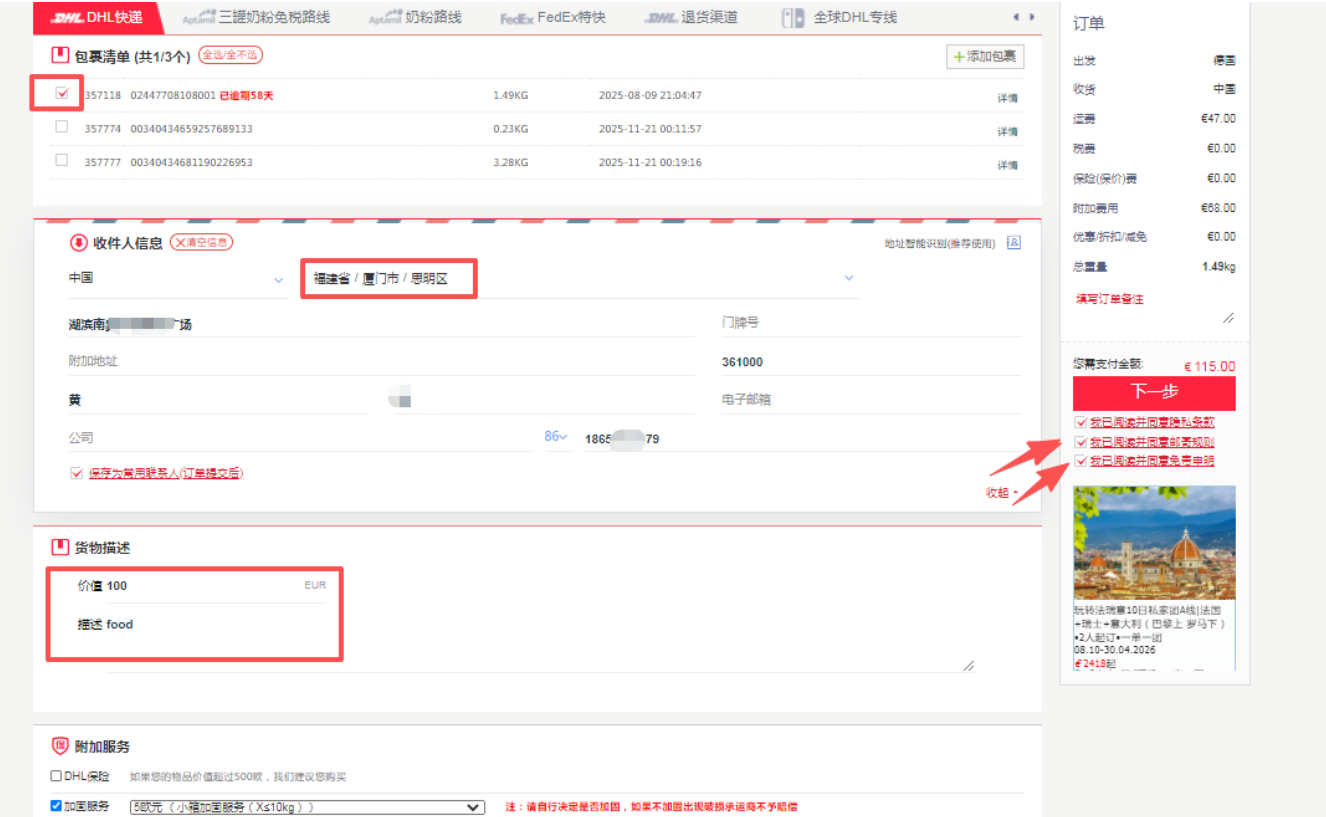Screen dimensions: 1326x817
Task: Click the clear info 清空信息 pill
Action: 201,243
